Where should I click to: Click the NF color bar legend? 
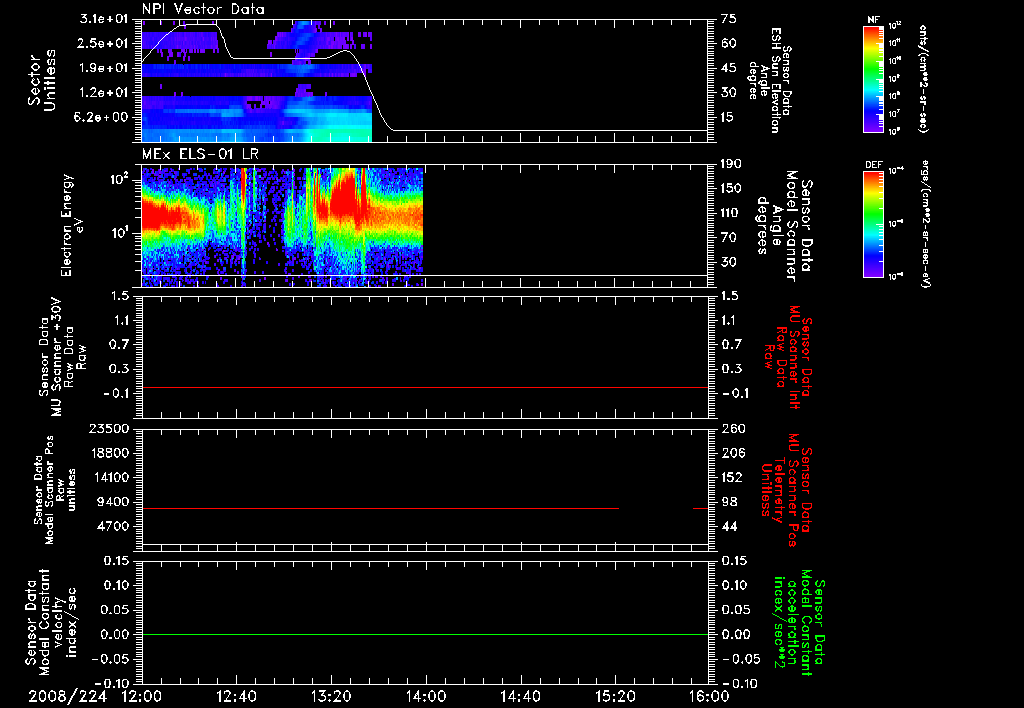[874, 79]
